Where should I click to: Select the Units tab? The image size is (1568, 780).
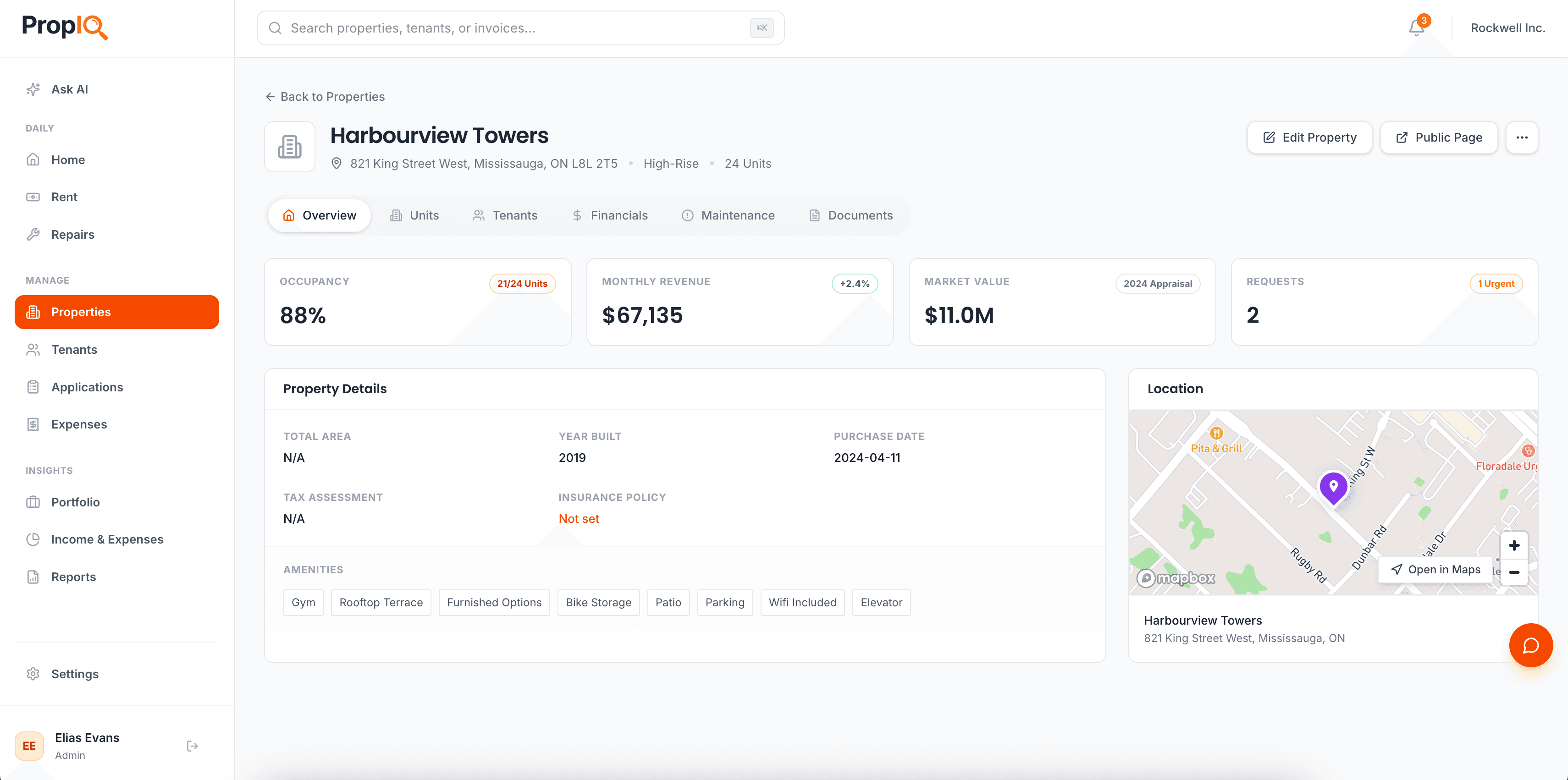point(414,215)
